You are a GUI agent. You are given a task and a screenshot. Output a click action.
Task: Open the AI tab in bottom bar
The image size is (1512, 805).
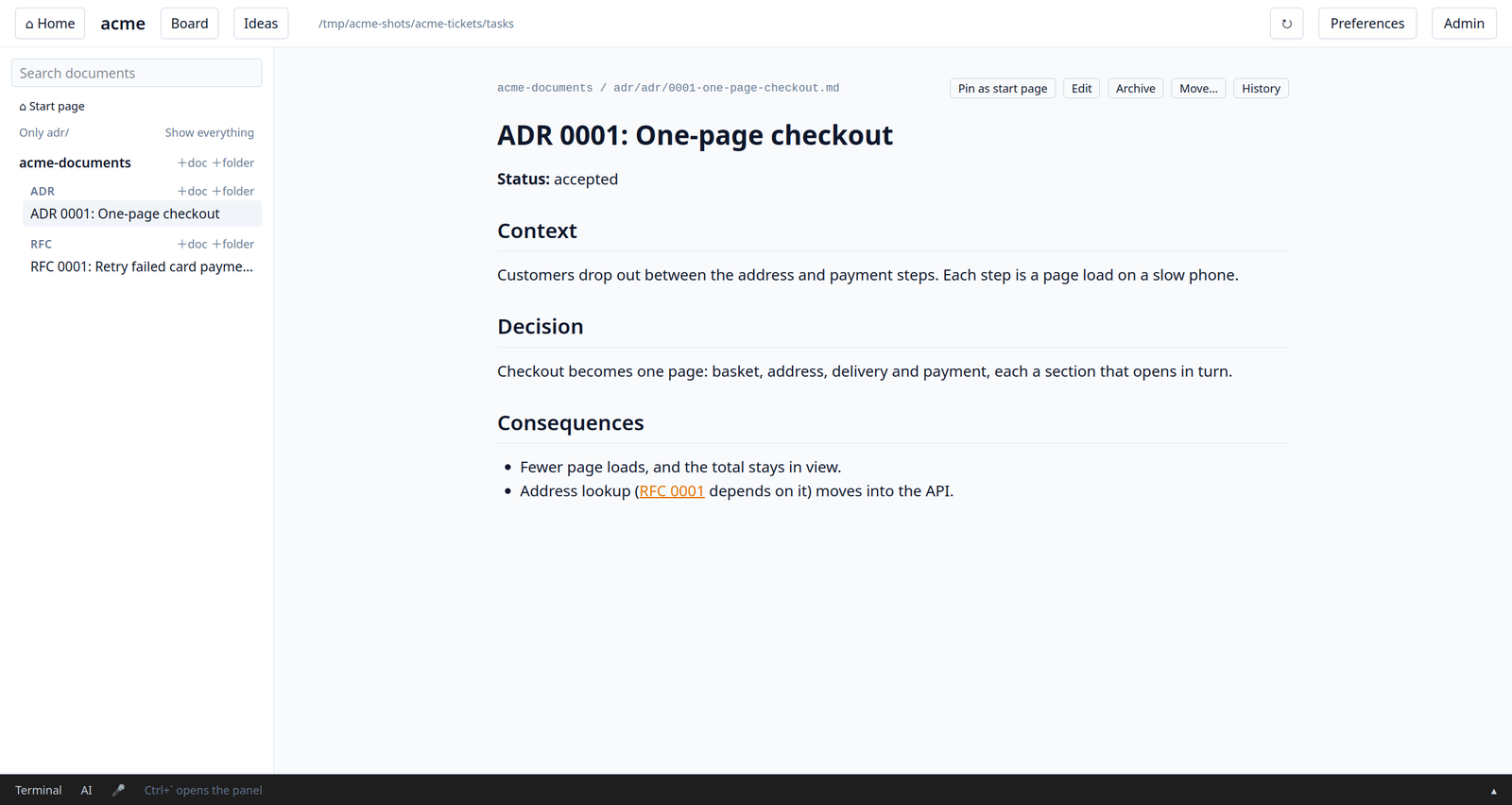(x=86, y=790)
